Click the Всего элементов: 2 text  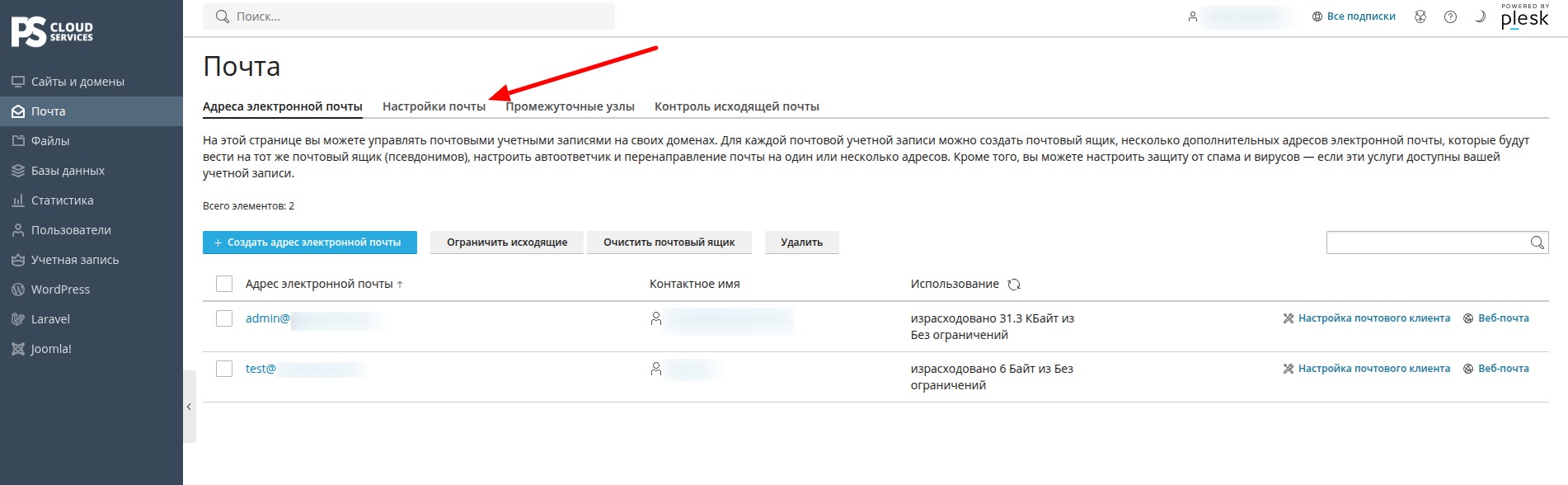pyautogui.click(x=249, y=206)
